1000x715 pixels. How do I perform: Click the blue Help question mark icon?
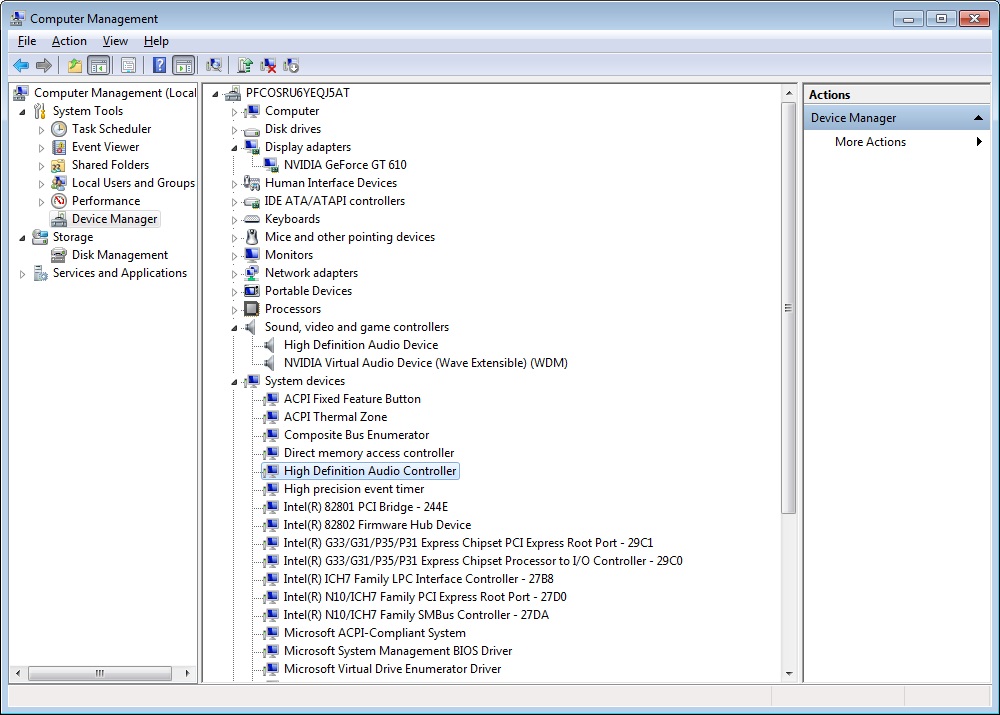point(159,65)
